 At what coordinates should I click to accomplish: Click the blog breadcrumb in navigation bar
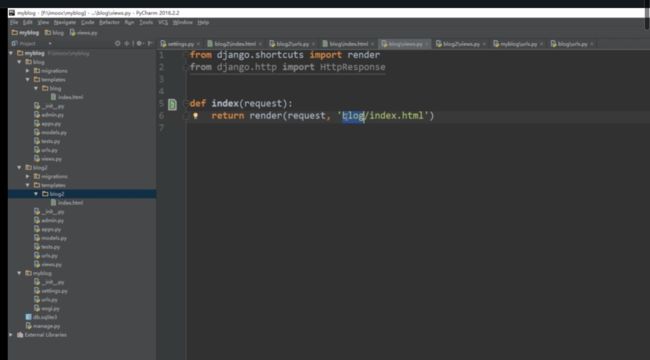tap(54, 32)
